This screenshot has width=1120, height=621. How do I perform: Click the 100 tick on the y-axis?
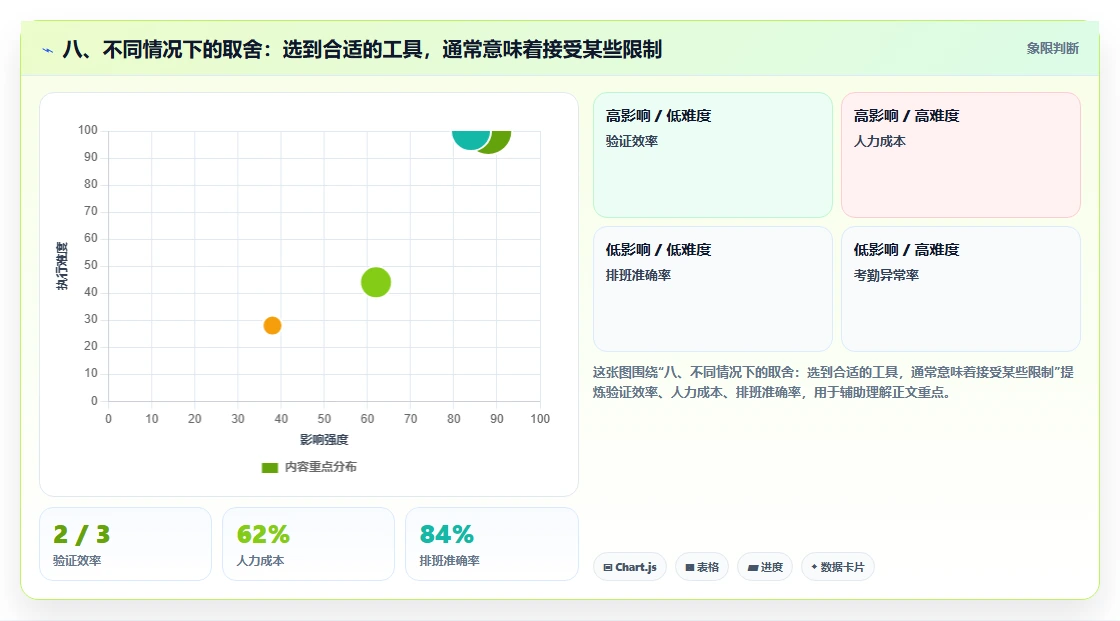88,130
